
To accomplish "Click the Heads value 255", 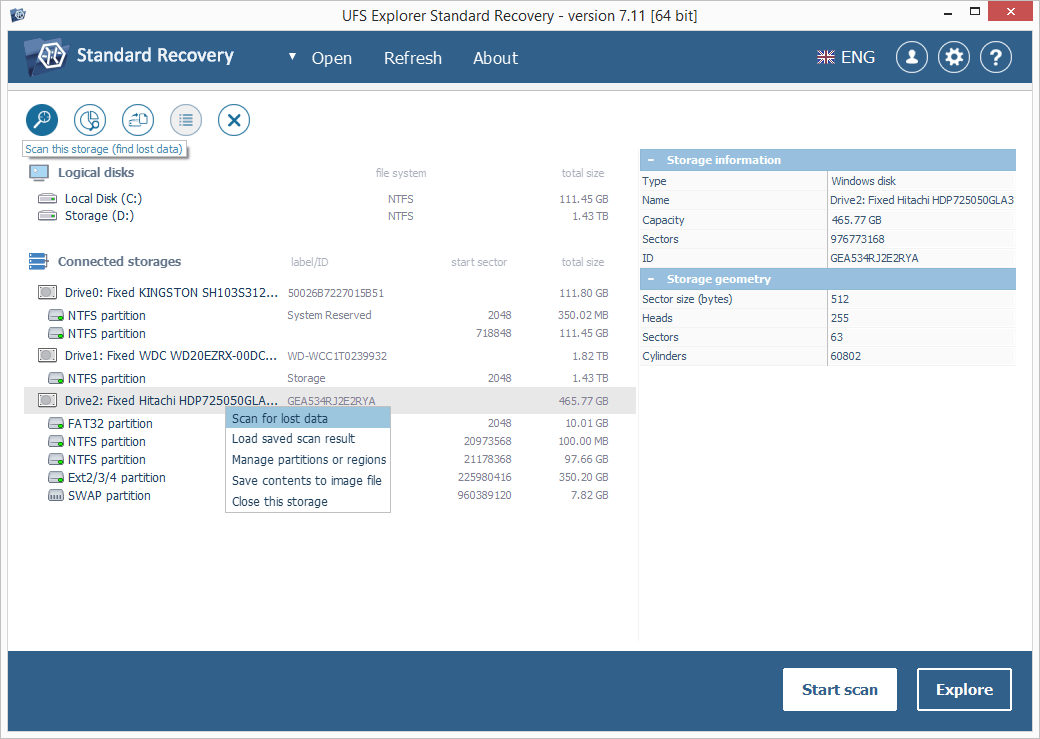I will click(x=840, y=318).
